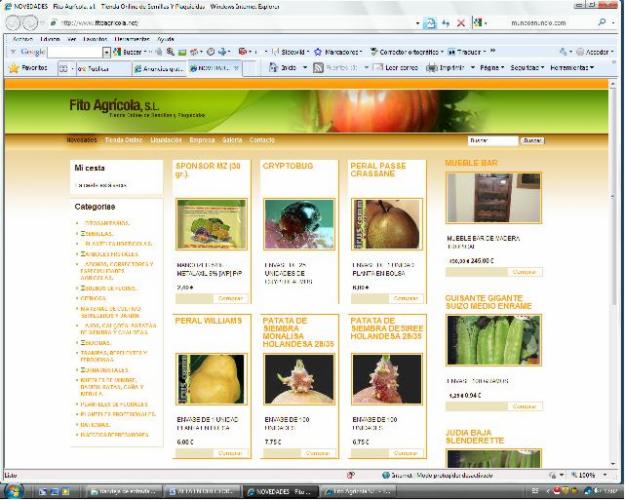Open the Página dropdown menu

pyautogui.click(x=492, y=68)
